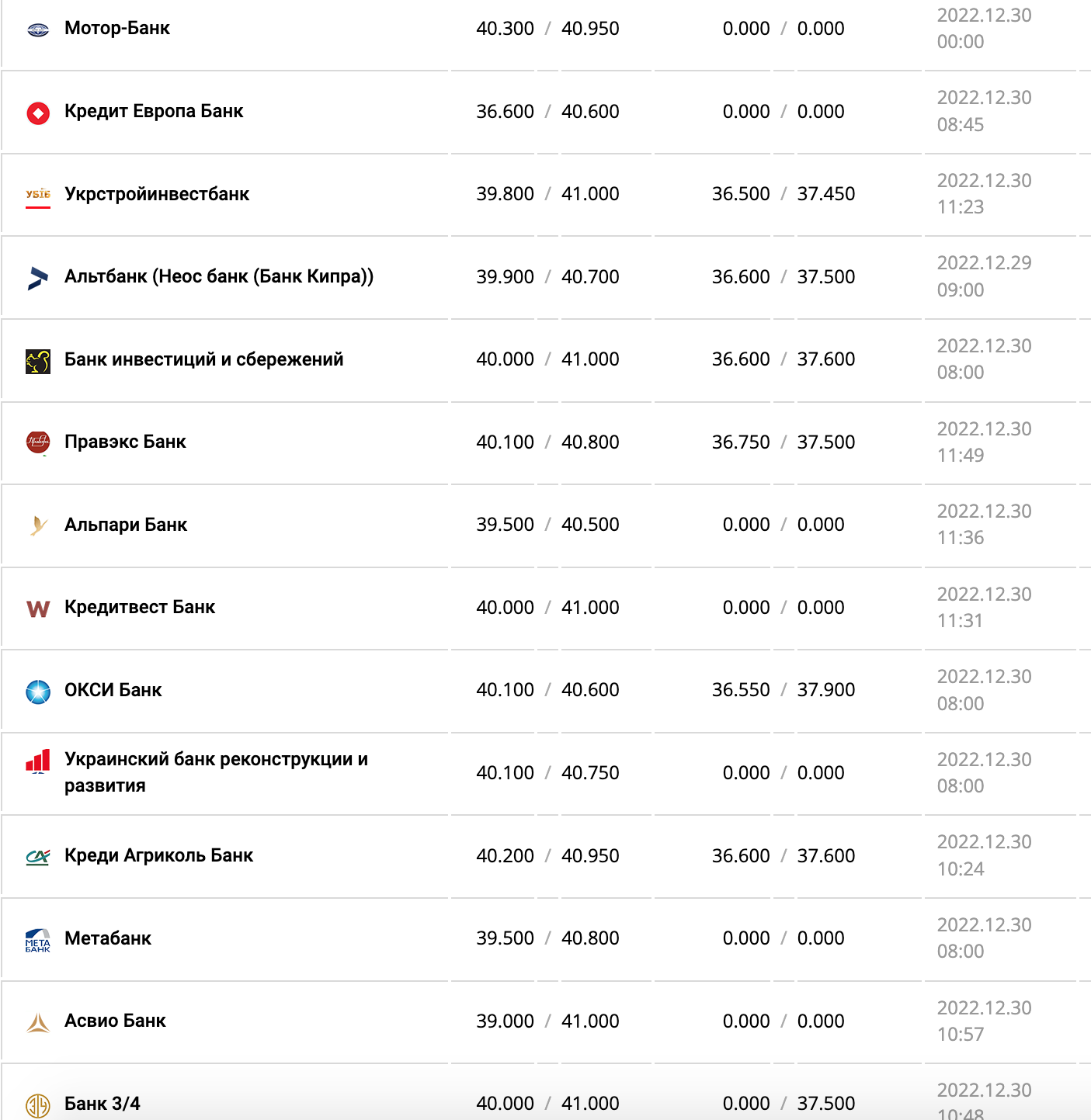Image resolution: width=1091 pixels, height=1120 pixels.
Task: Click the ОКСИ Банк blue star logo
Action: click(37, 692)
